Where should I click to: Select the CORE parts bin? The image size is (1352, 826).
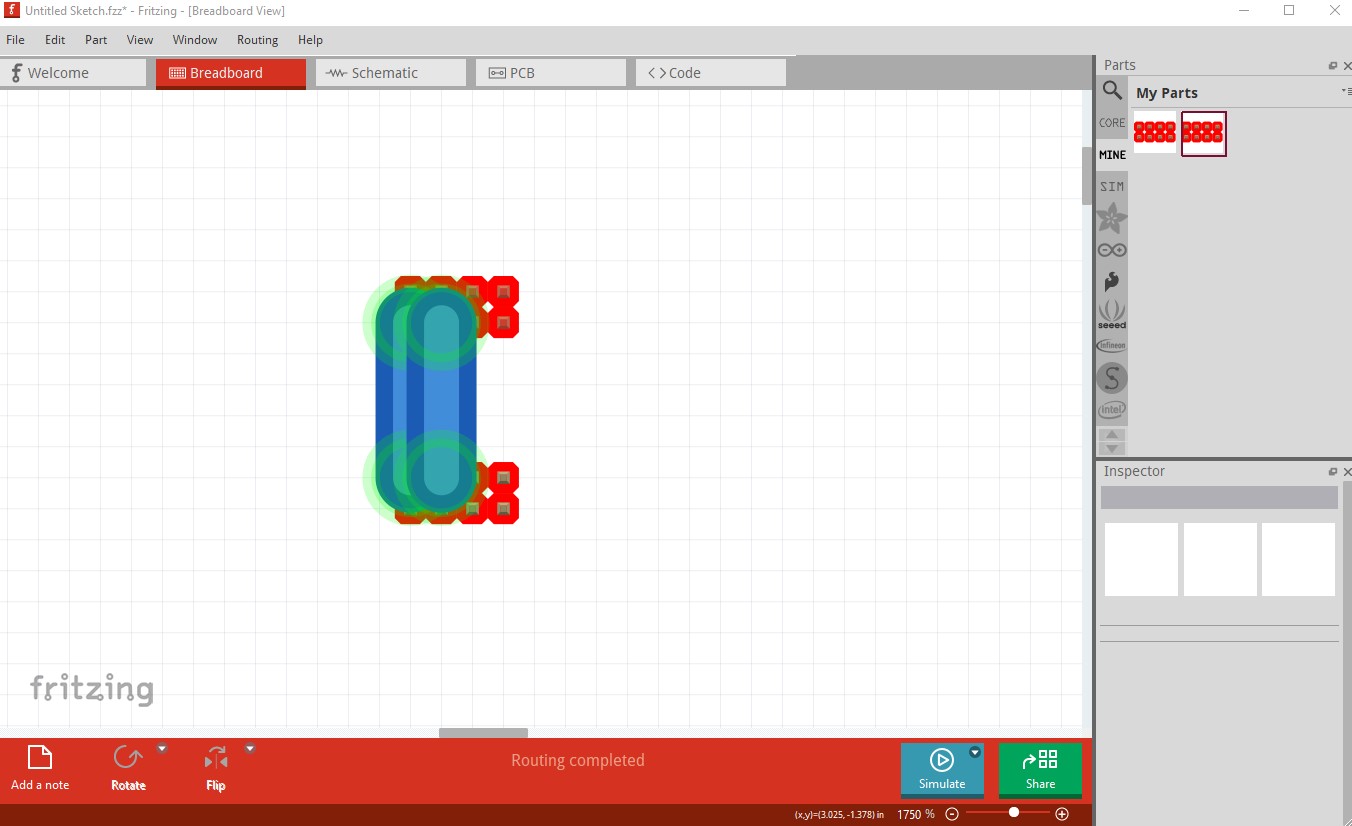[x=1112, y=123]
